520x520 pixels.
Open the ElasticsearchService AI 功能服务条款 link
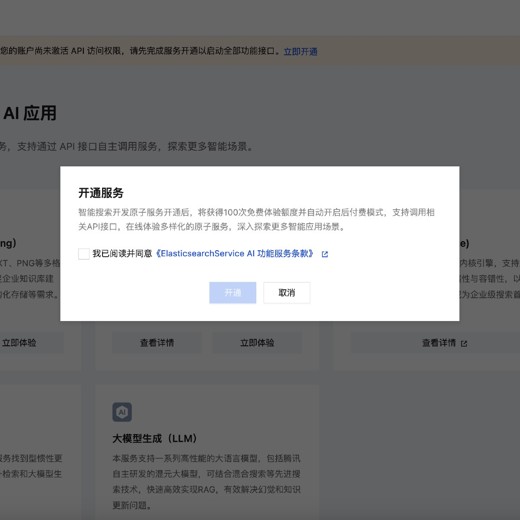click(x=235, y=254)
